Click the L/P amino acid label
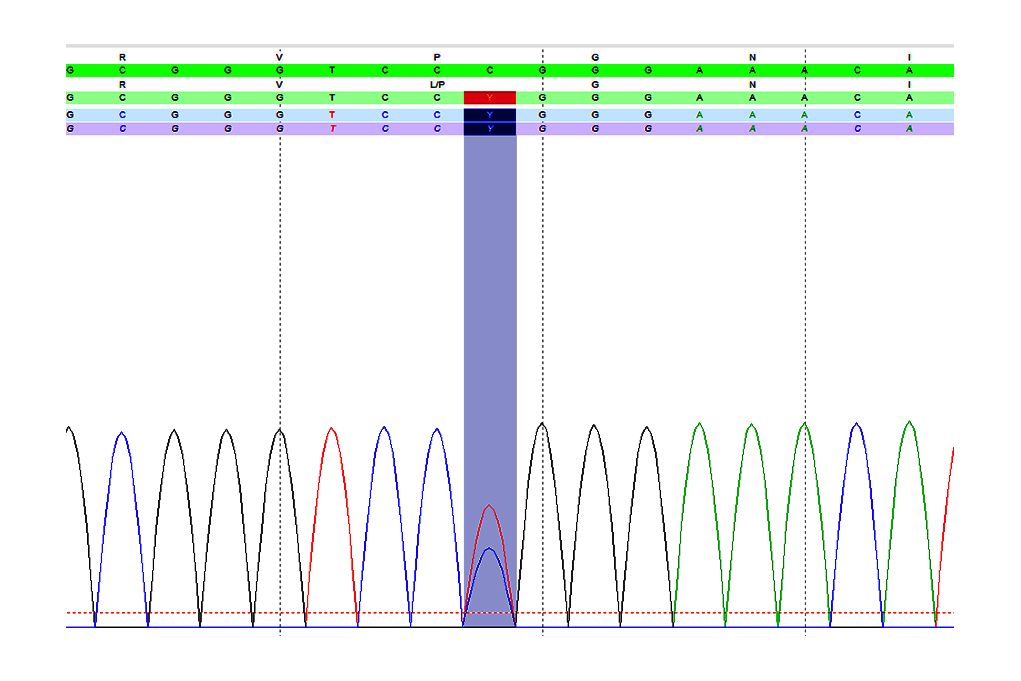The image size is (1021, 681). tap(437, 85)
